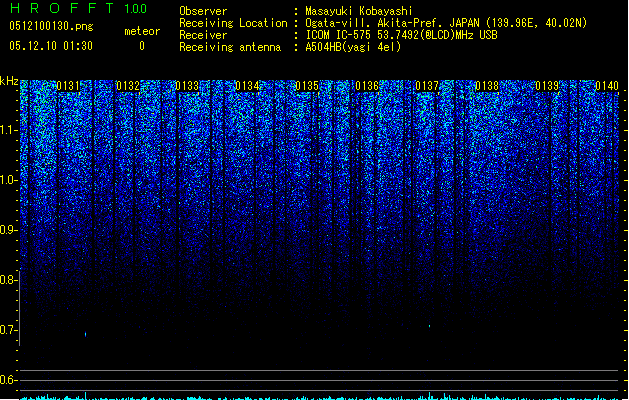Click the 'Observer' field label
Image resolution: width=629 pixels, height=400 pixels.
[203, 11]
